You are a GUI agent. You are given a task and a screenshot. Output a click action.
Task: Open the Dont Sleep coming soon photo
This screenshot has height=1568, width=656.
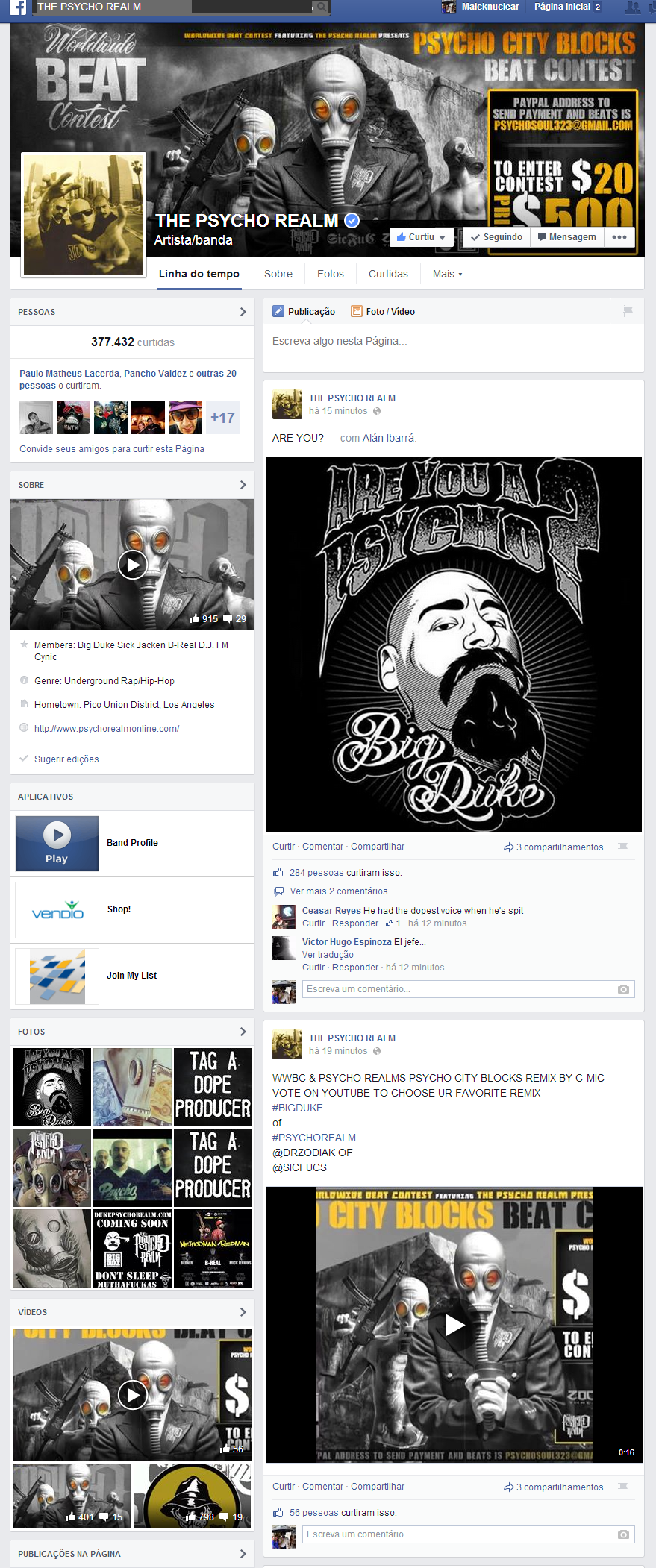132,1249
